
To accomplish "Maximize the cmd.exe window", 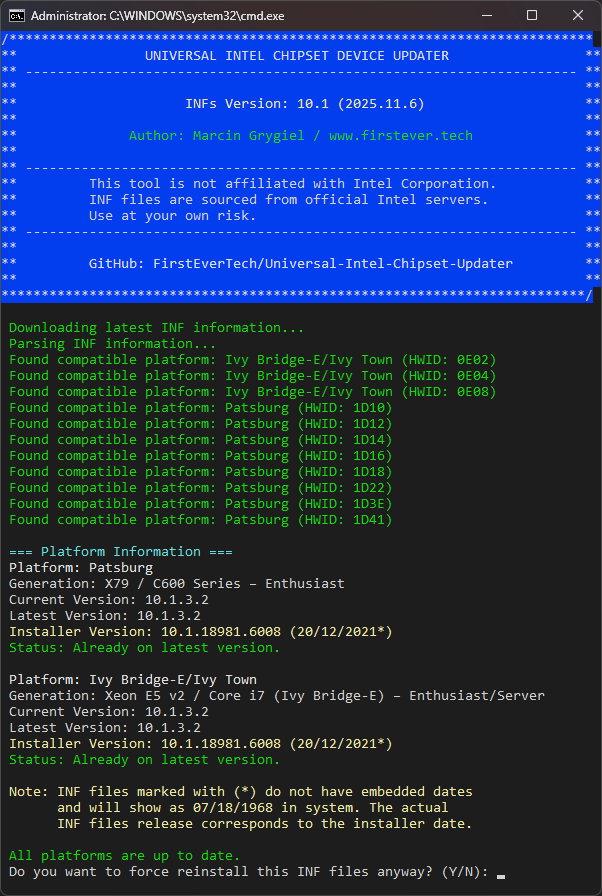I will tap(532, 15).
